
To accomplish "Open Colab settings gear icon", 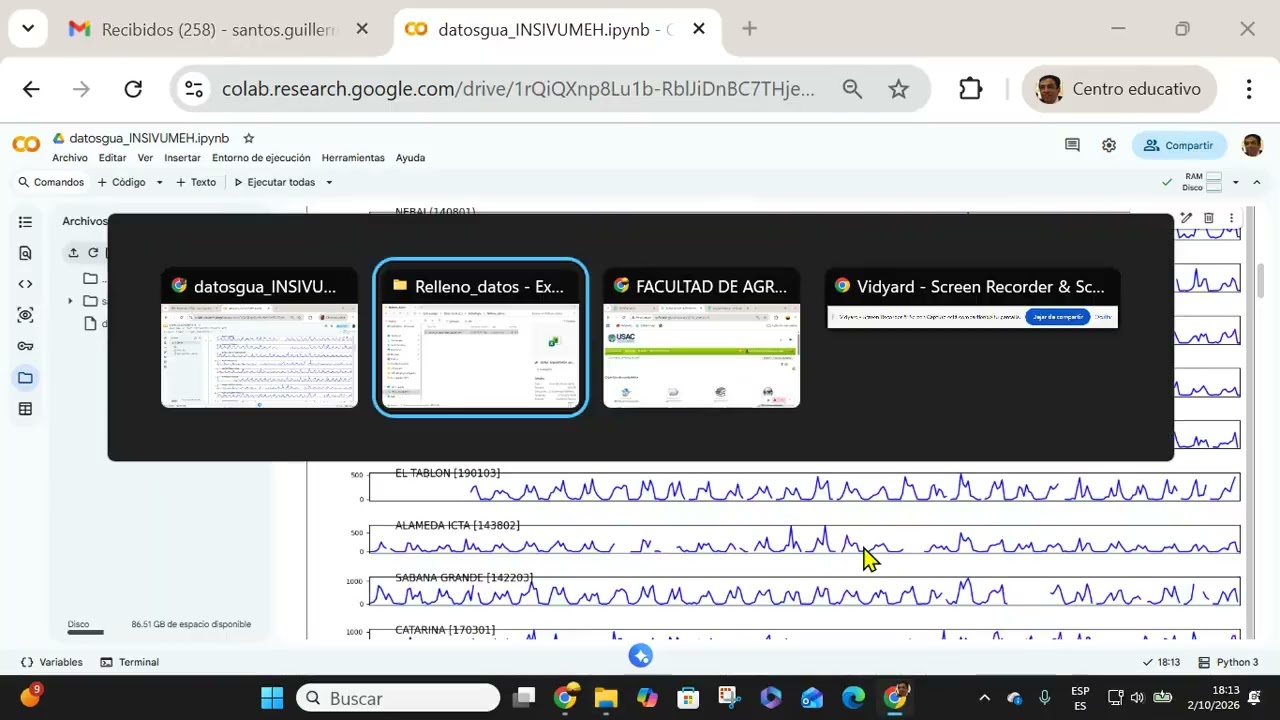I will coord(1109,145).
